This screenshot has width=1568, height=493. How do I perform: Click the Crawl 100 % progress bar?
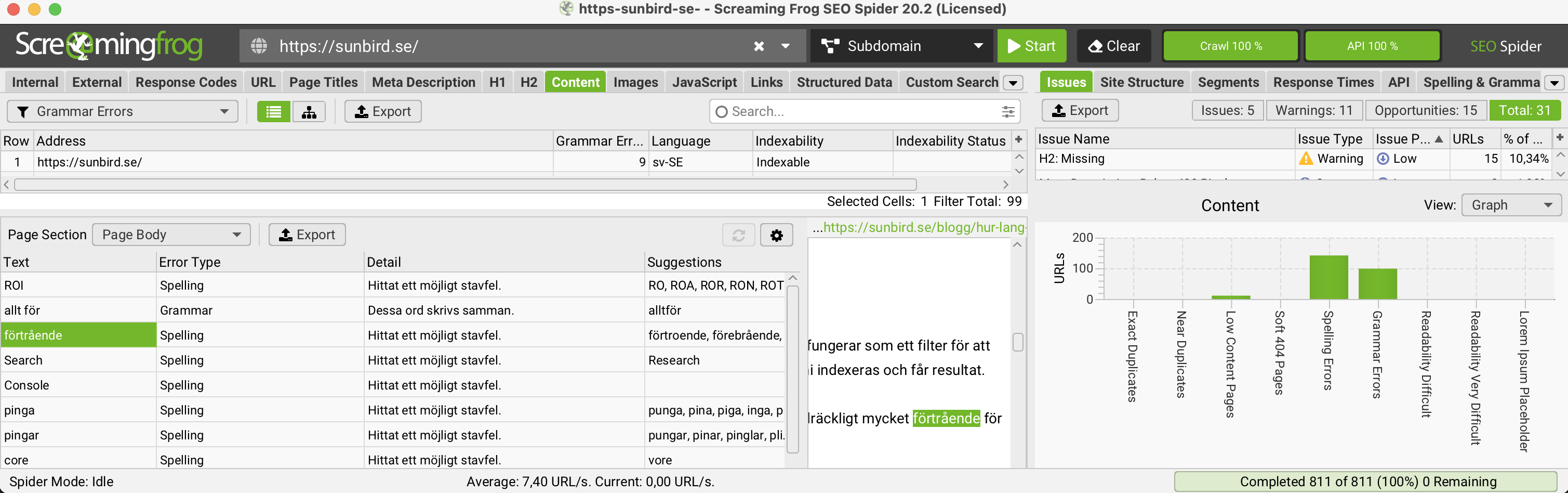click(1230, 46)
